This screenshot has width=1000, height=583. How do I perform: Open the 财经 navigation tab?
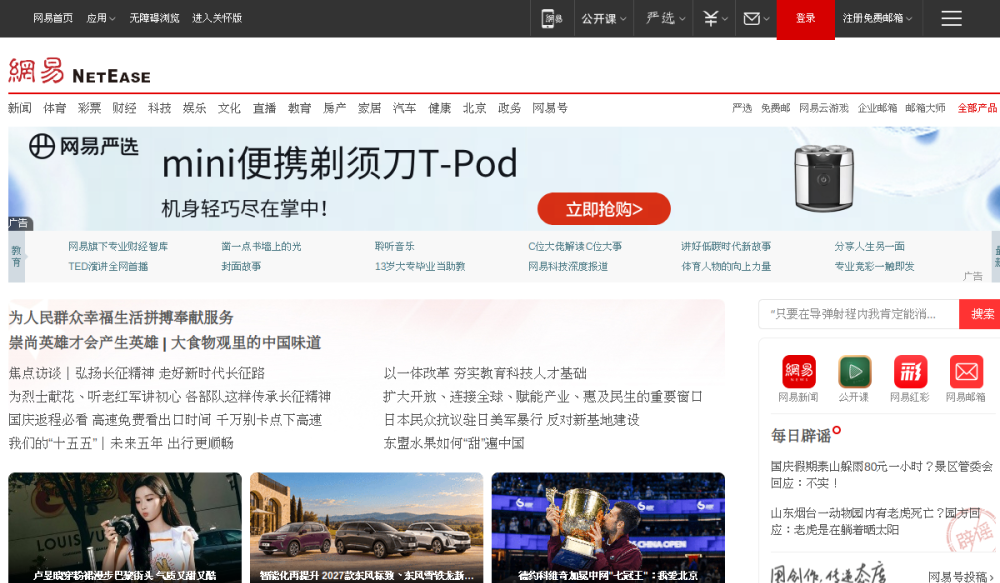click(124, 108)
